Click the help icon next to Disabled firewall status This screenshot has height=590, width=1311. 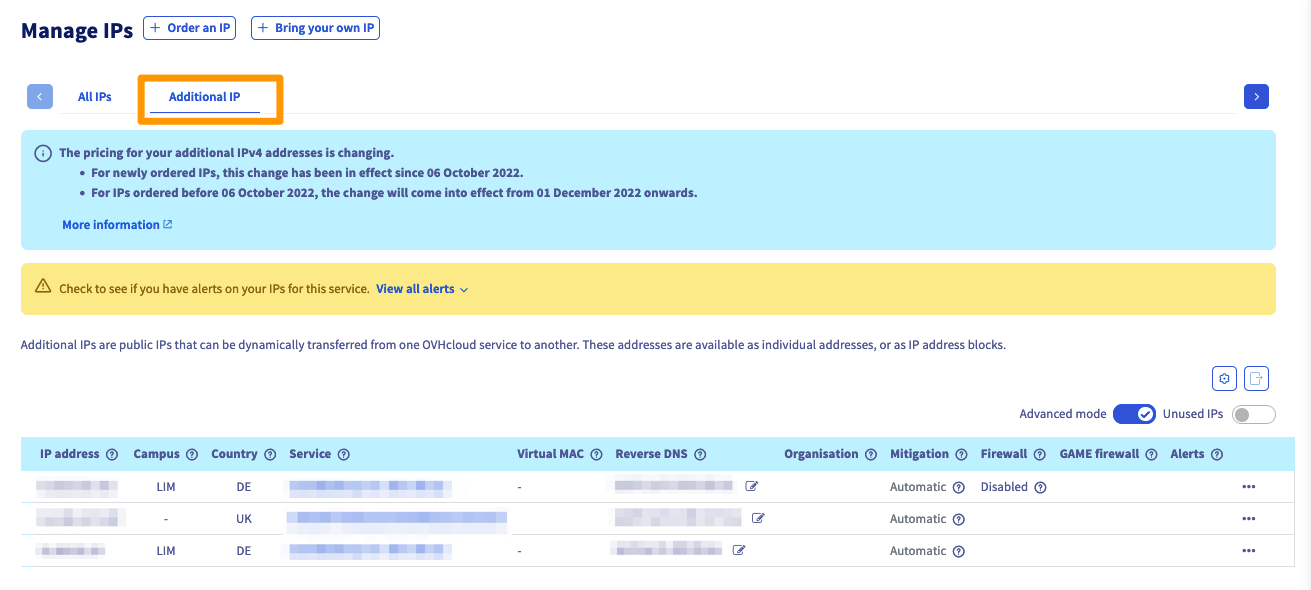point(1040,487)
